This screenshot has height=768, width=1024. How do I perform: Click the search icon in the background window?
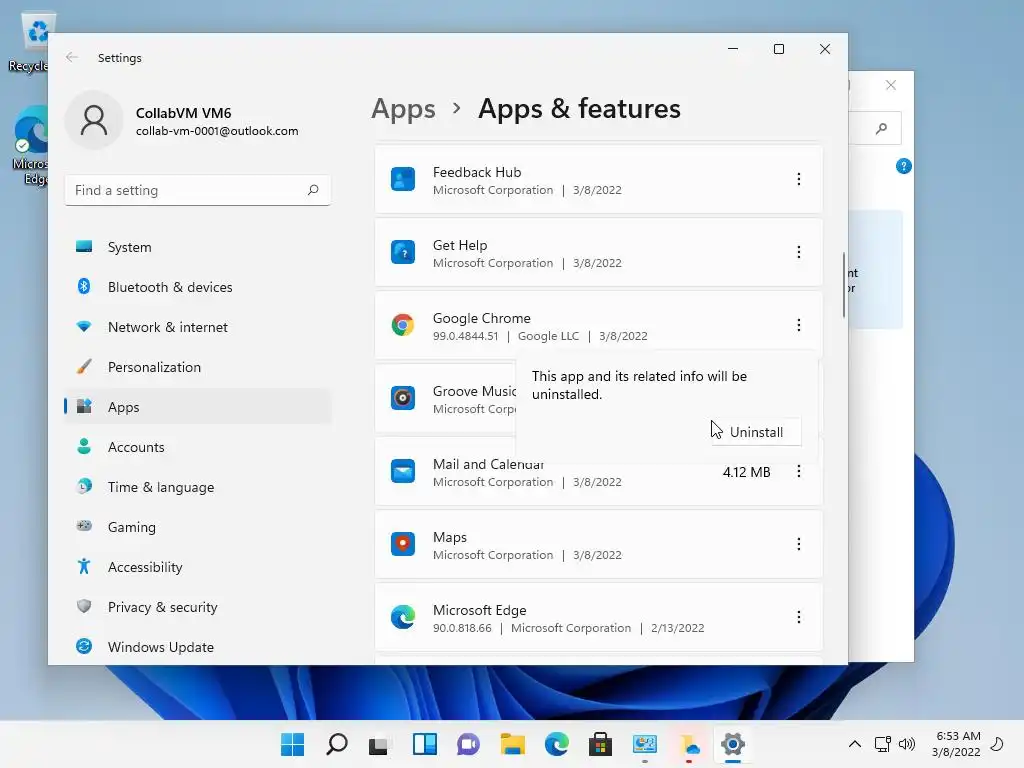pyautogui.click(x=882, y=129)
